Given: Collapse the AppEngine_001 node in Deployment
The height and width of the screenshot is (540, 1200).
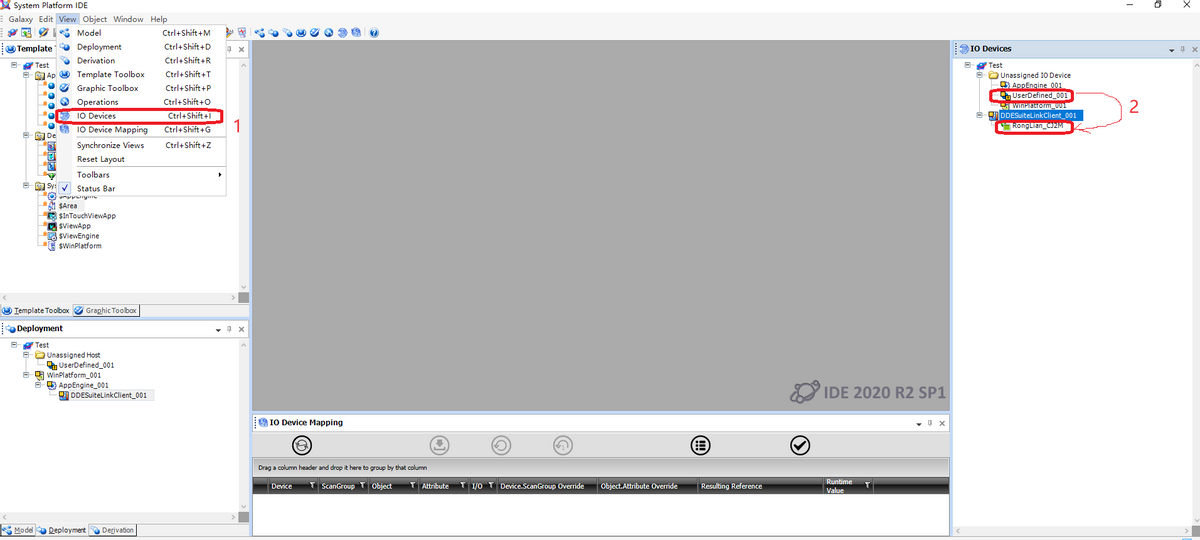Looking at the screenshot, I should [x=38, y=385].
